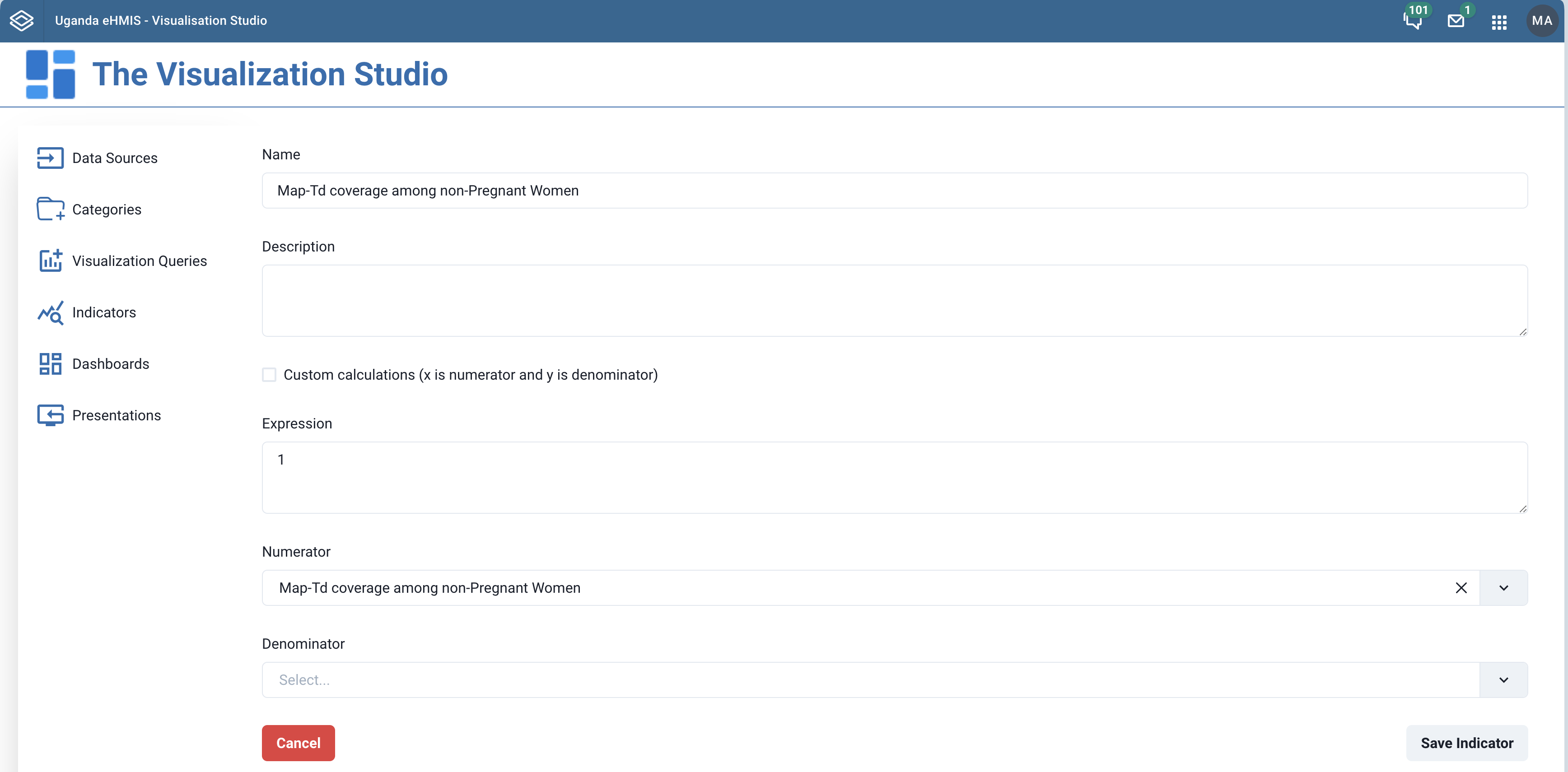Click the Categories folder icon
The width and height of the screenshot is (1568, 772).
point(50,209)
